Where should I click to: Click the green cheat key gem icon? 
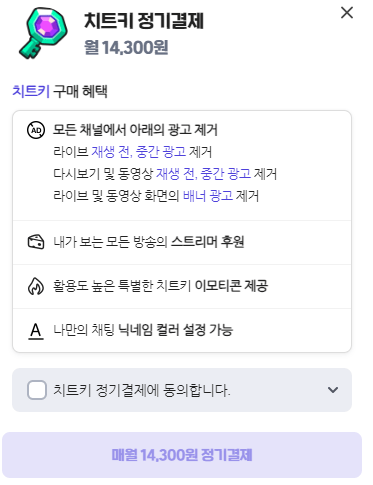(43, 33)
